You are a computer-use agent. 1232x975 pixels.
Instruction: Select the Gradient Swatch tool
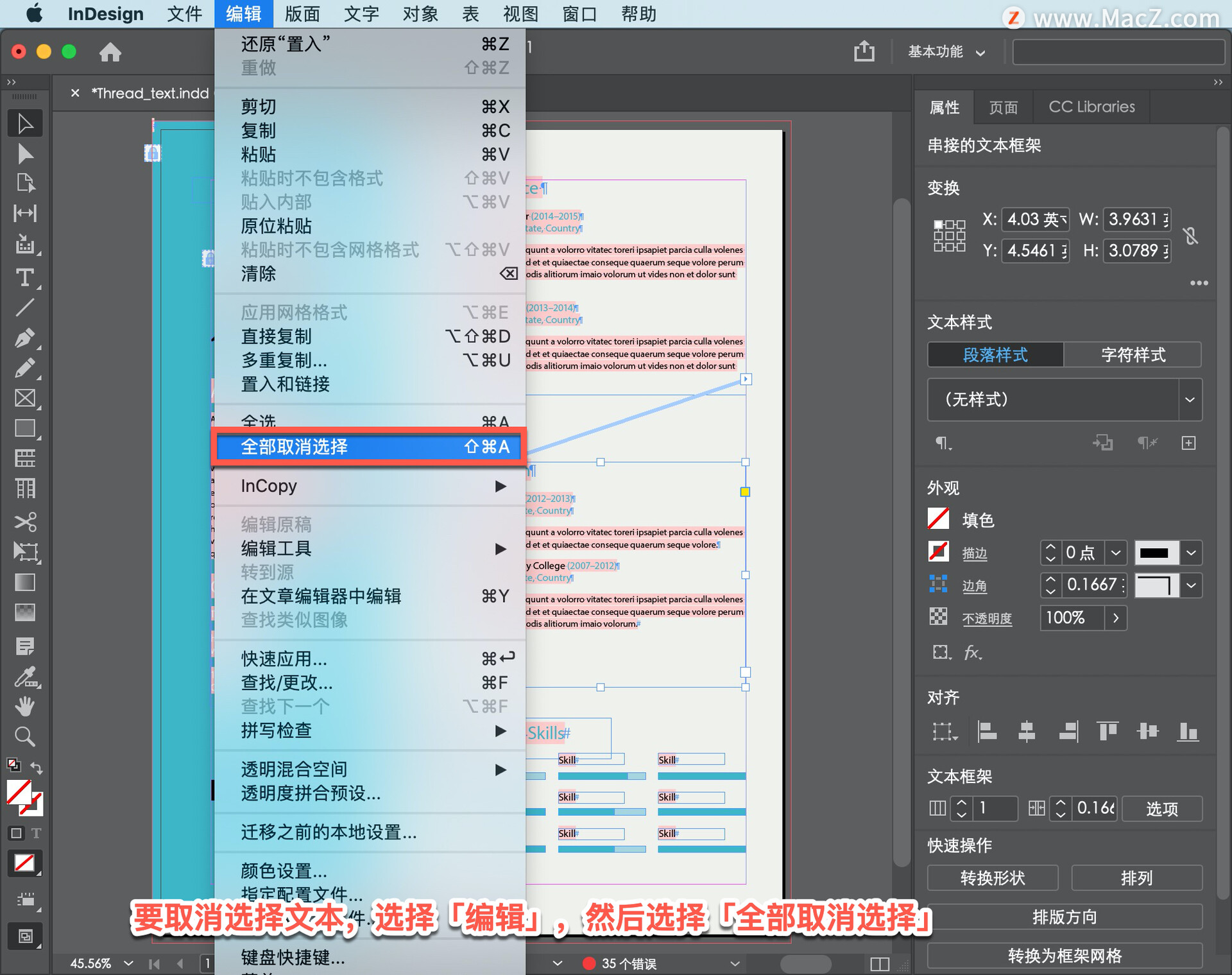[x=25, y=582]
